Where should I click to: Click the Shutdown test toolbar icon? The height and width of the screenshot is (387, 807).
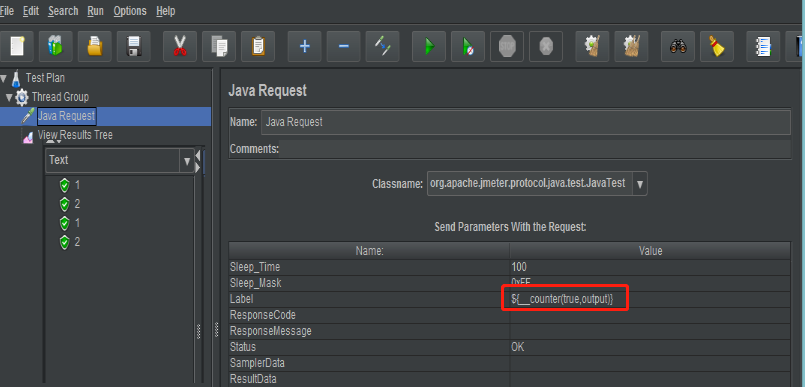(x=547, y=46)
